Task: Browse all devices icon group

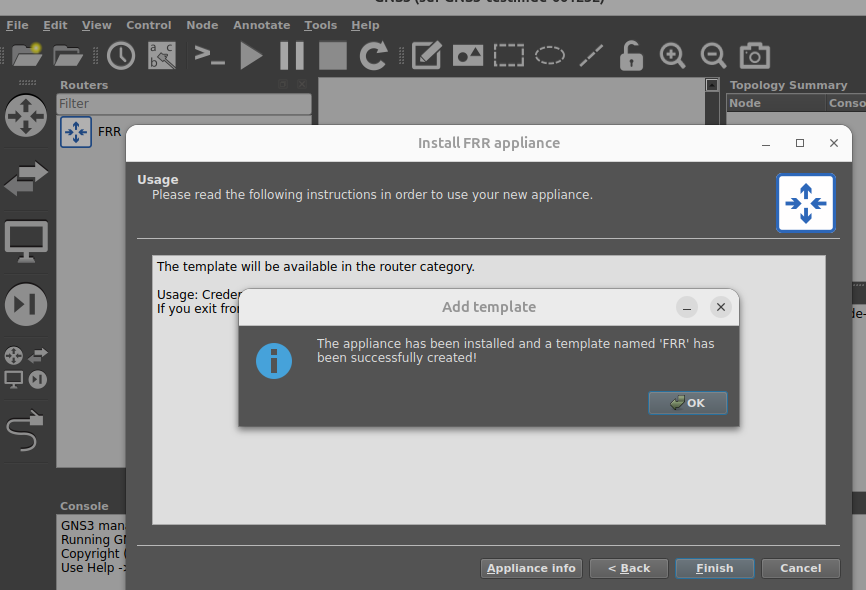Action: tap(26, 367)
